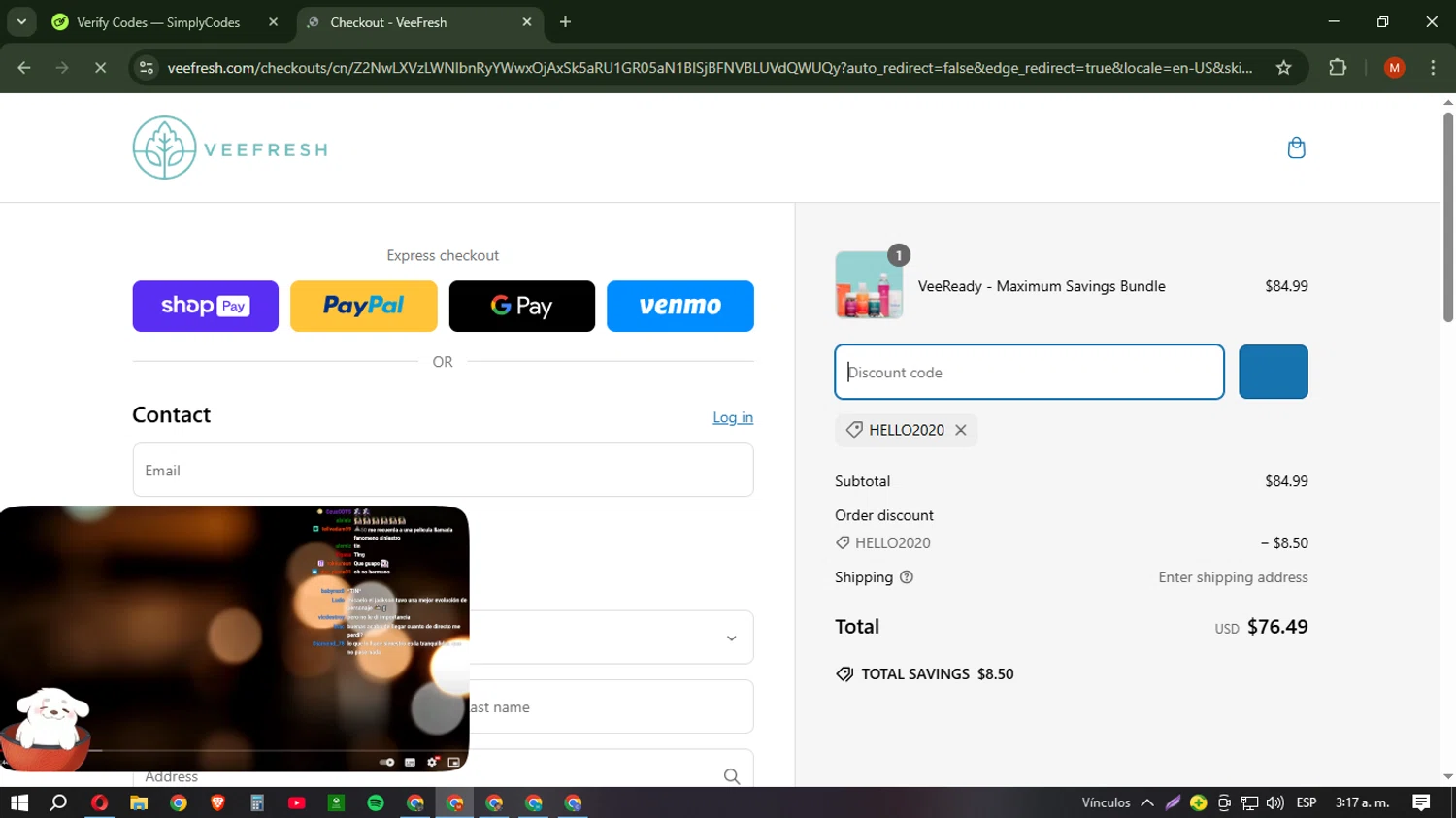1456x818 pixels.
Task: Show hidden system tray icons
Action: 1147,802
